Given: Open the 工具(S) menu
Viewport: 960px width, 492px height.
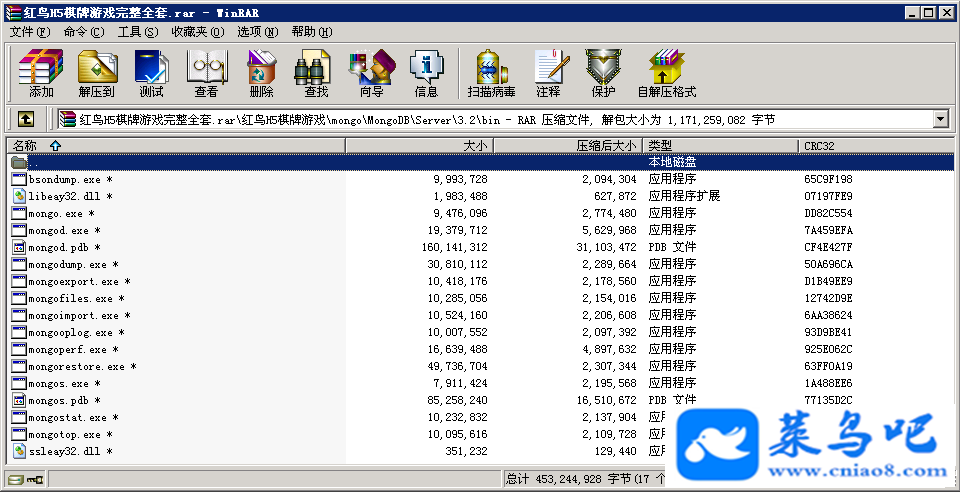Looking at the screenshot, I should pos(138,32).
